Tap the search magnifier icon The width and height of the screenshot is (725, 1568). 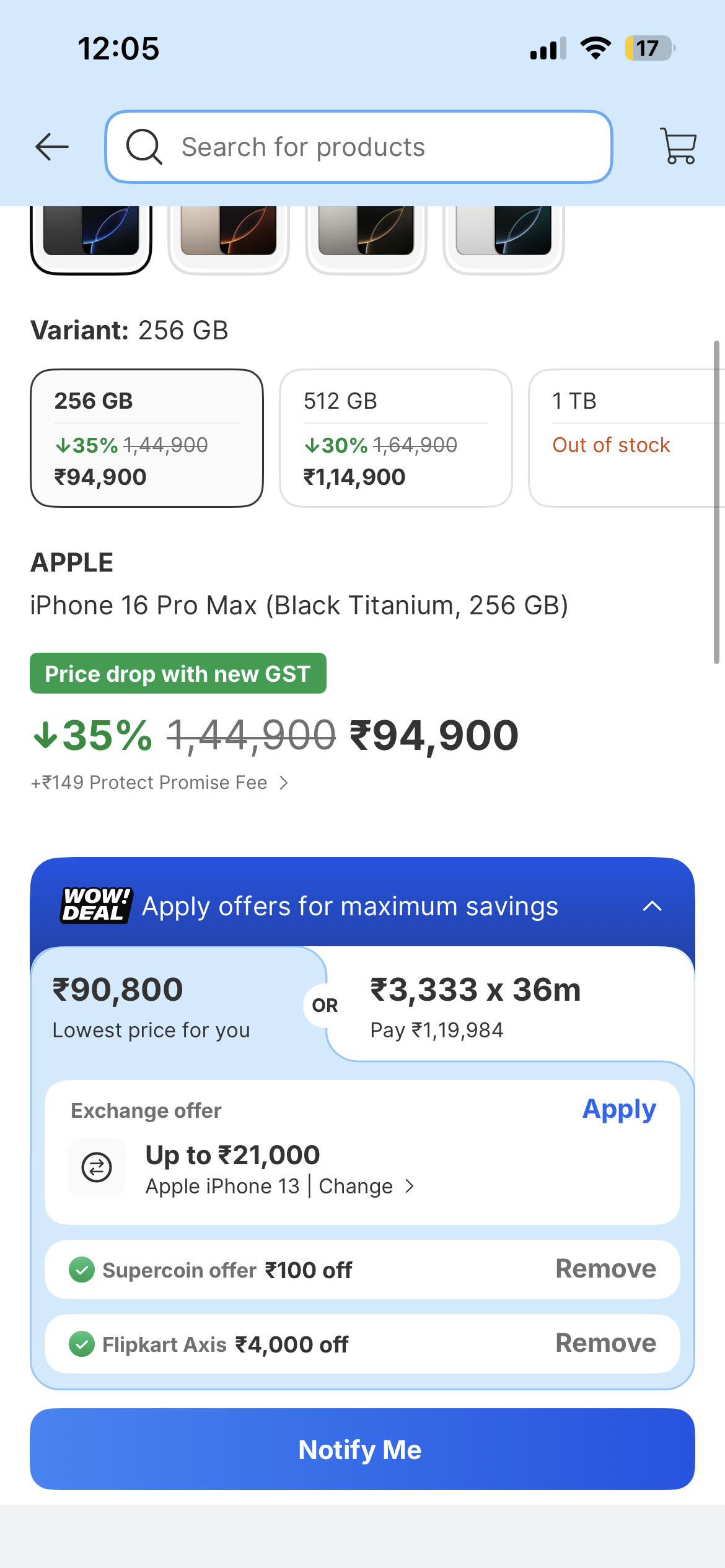144,147
